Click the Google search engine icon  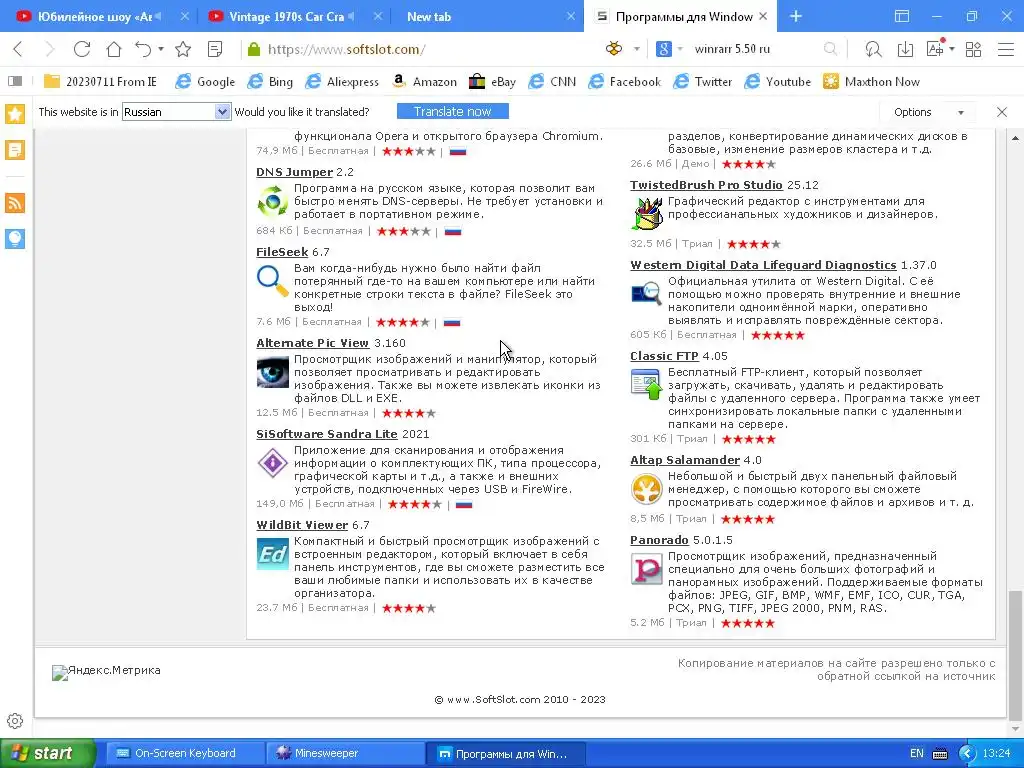tap(664, 49)
